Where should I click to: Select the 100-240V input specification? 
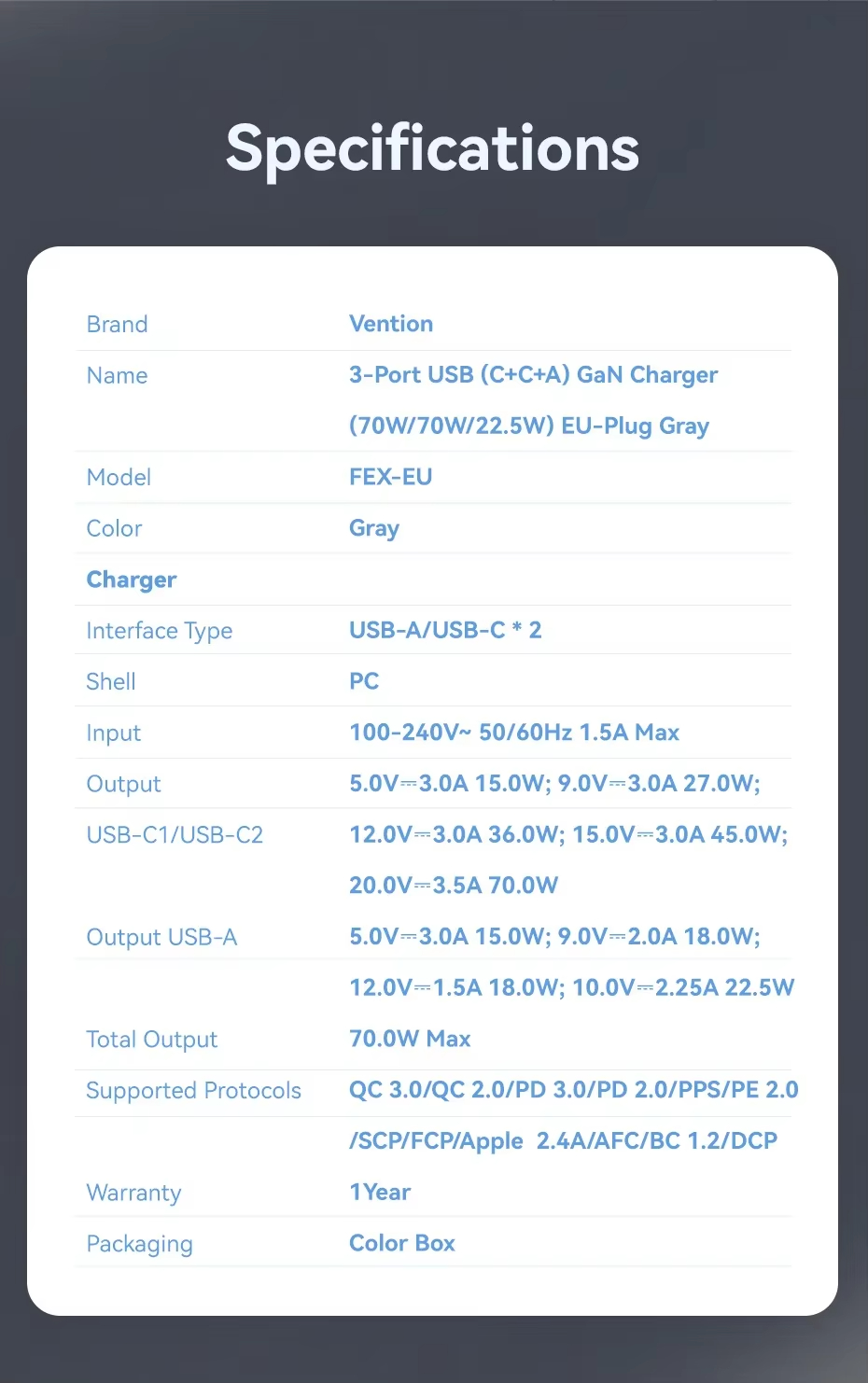[x=514, y=733]
